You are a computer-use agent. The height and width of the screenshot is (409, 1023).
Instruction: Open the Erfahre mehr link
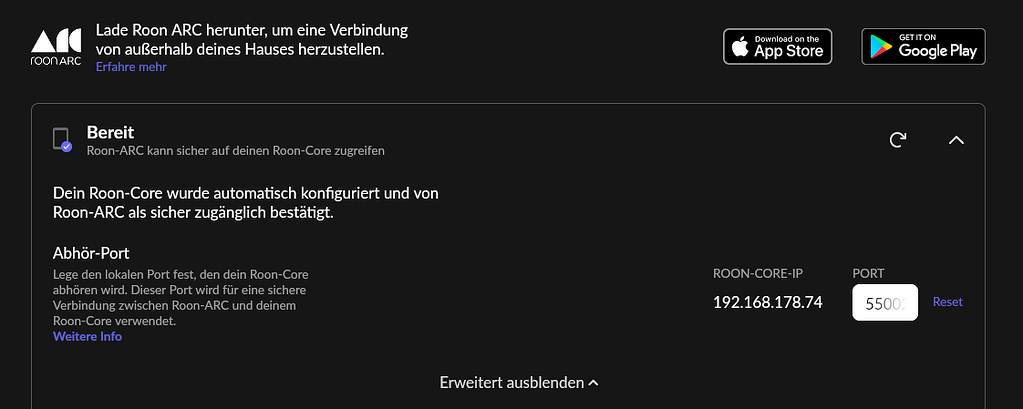pos(131,67)
